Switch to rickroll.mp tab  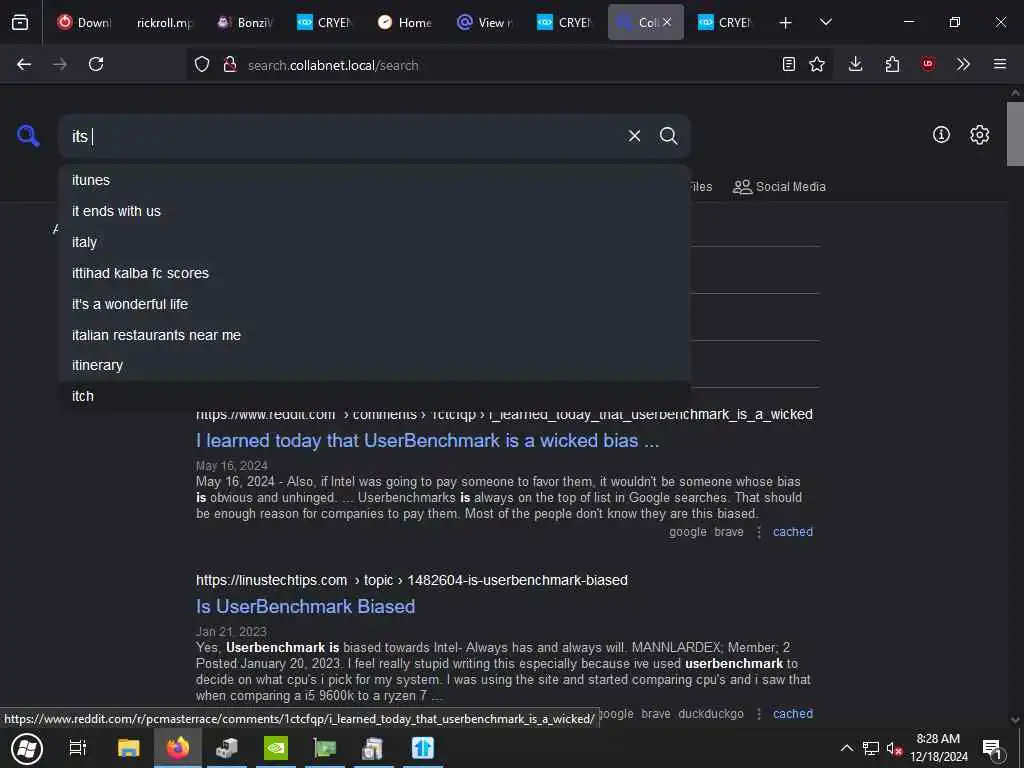[x=165, y=22]
